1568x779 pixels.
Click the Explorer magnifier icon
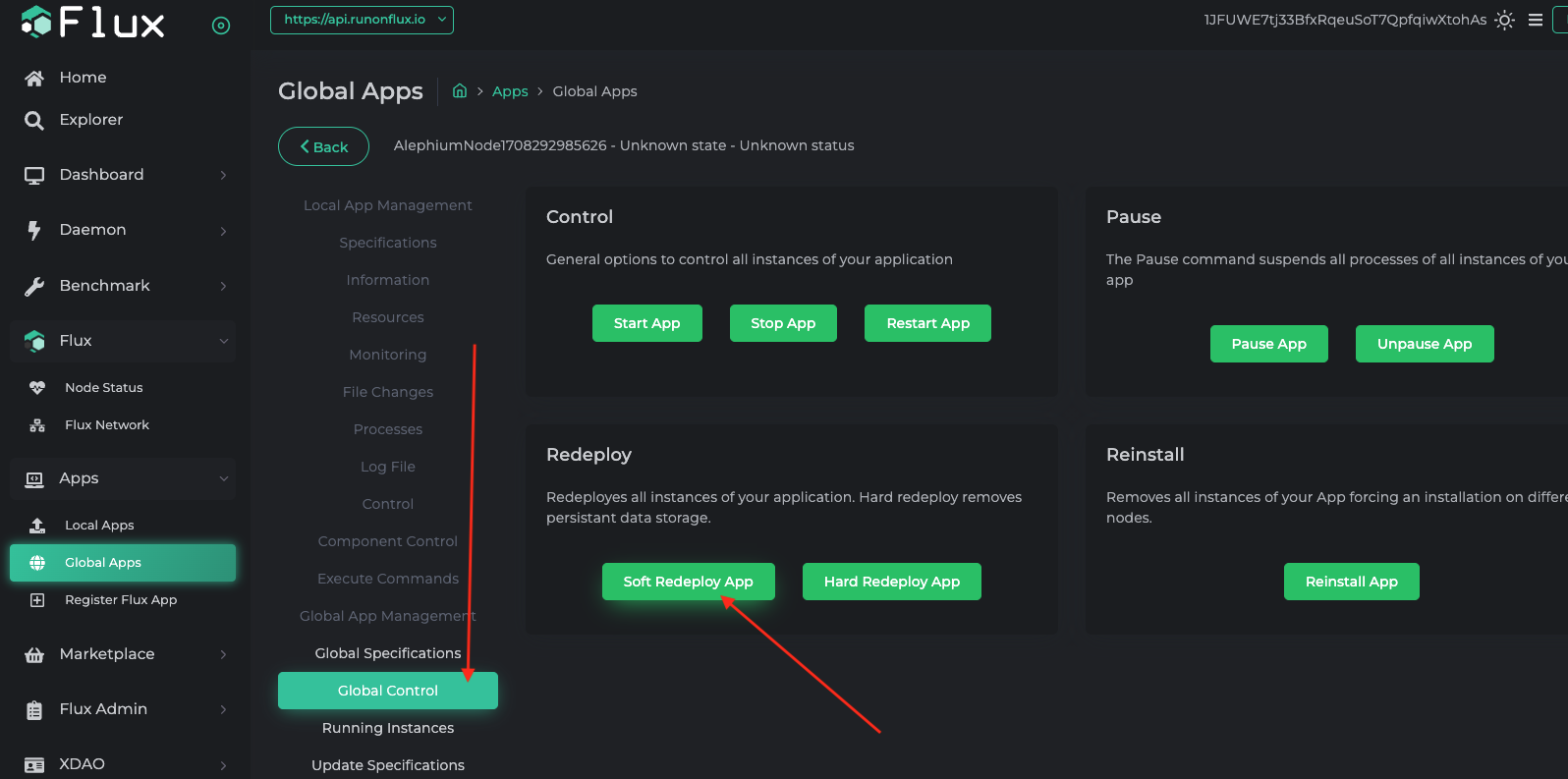click(x=34, y=120)
